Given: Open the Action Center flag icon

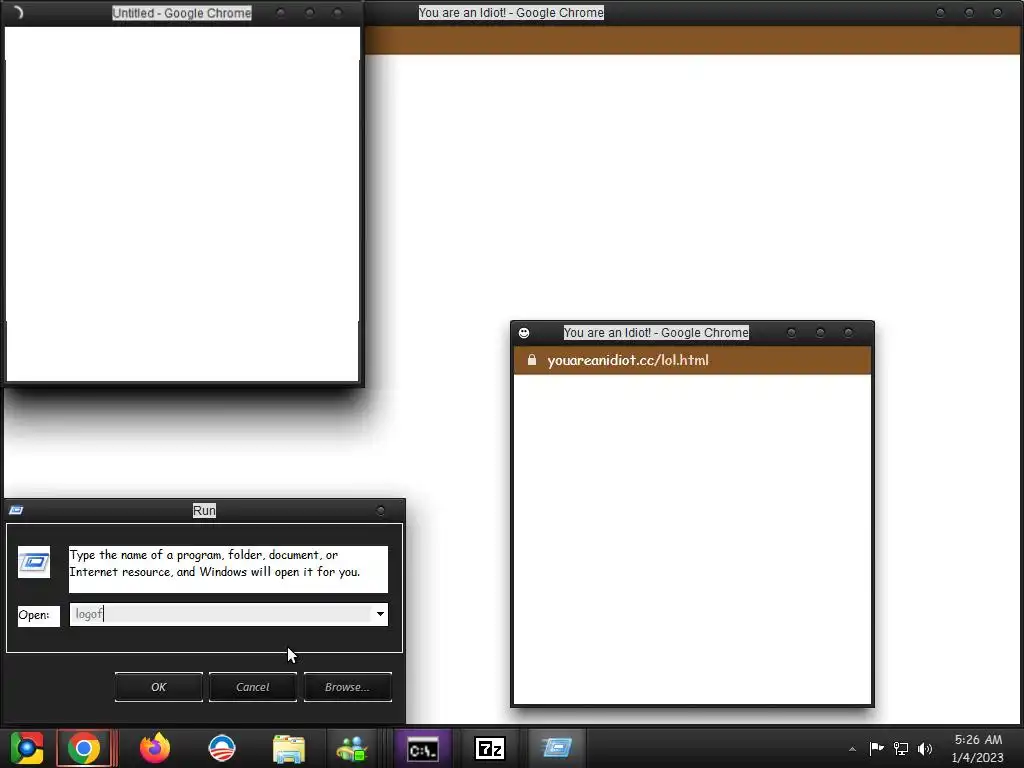Looking at the screenshot, I should [876, 748].
